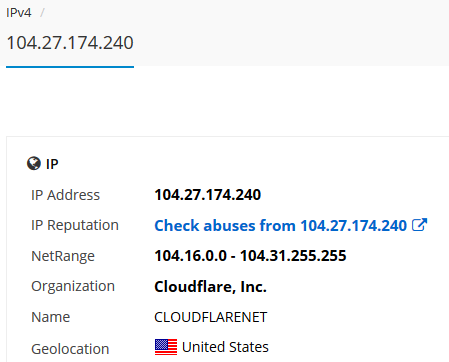Click the IP section heading text
This screenshot has height=362, width=449.
52,164
